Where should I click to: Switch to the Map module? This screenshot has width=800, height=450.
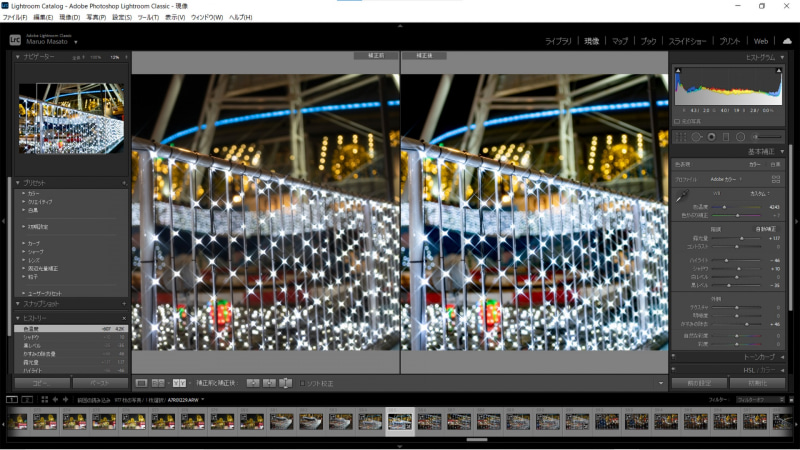click(620, 41)
